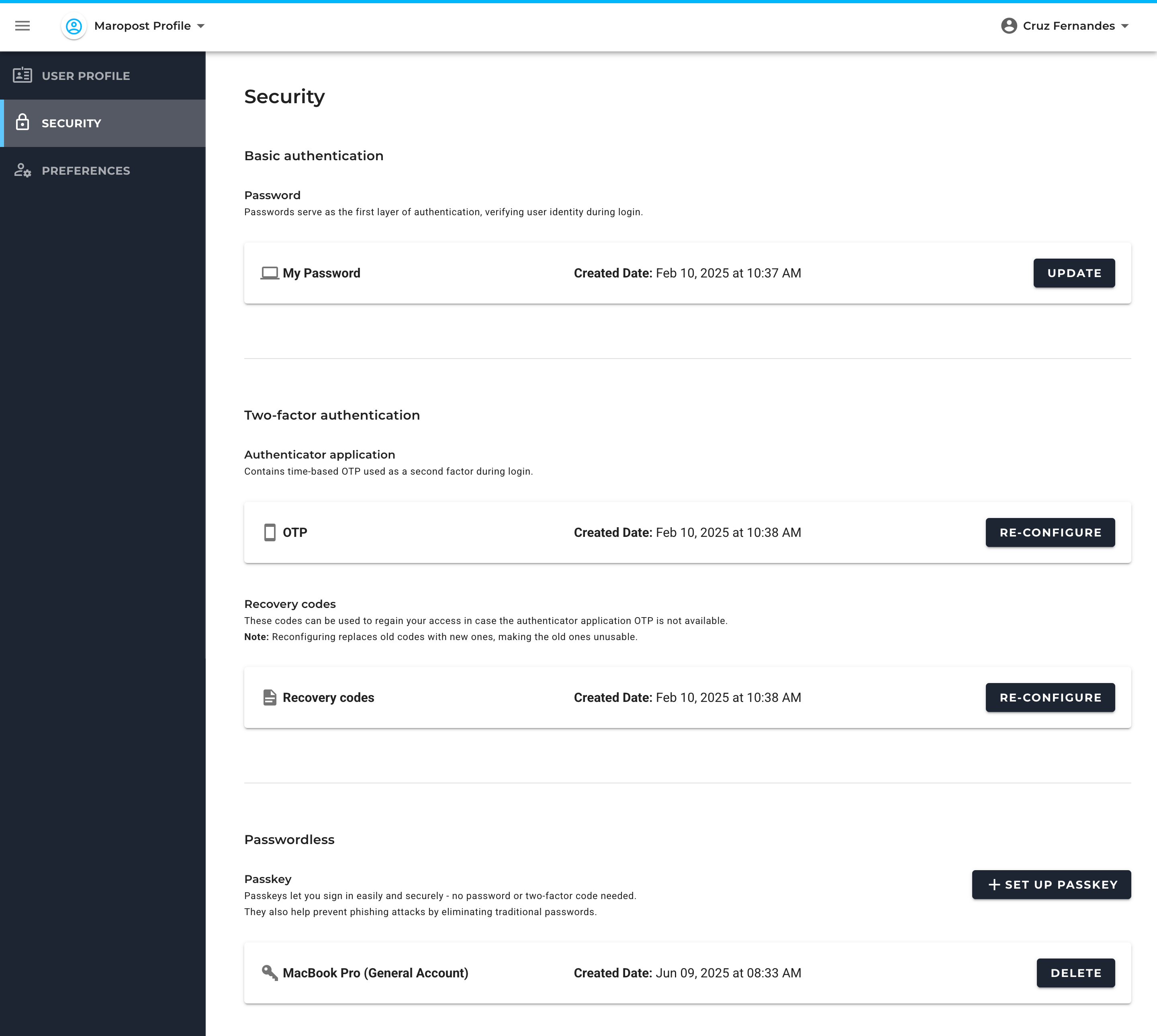
Task: Click the sentence starting 'Passwords serve as the first layer'
Action: [x=444, y=212]
